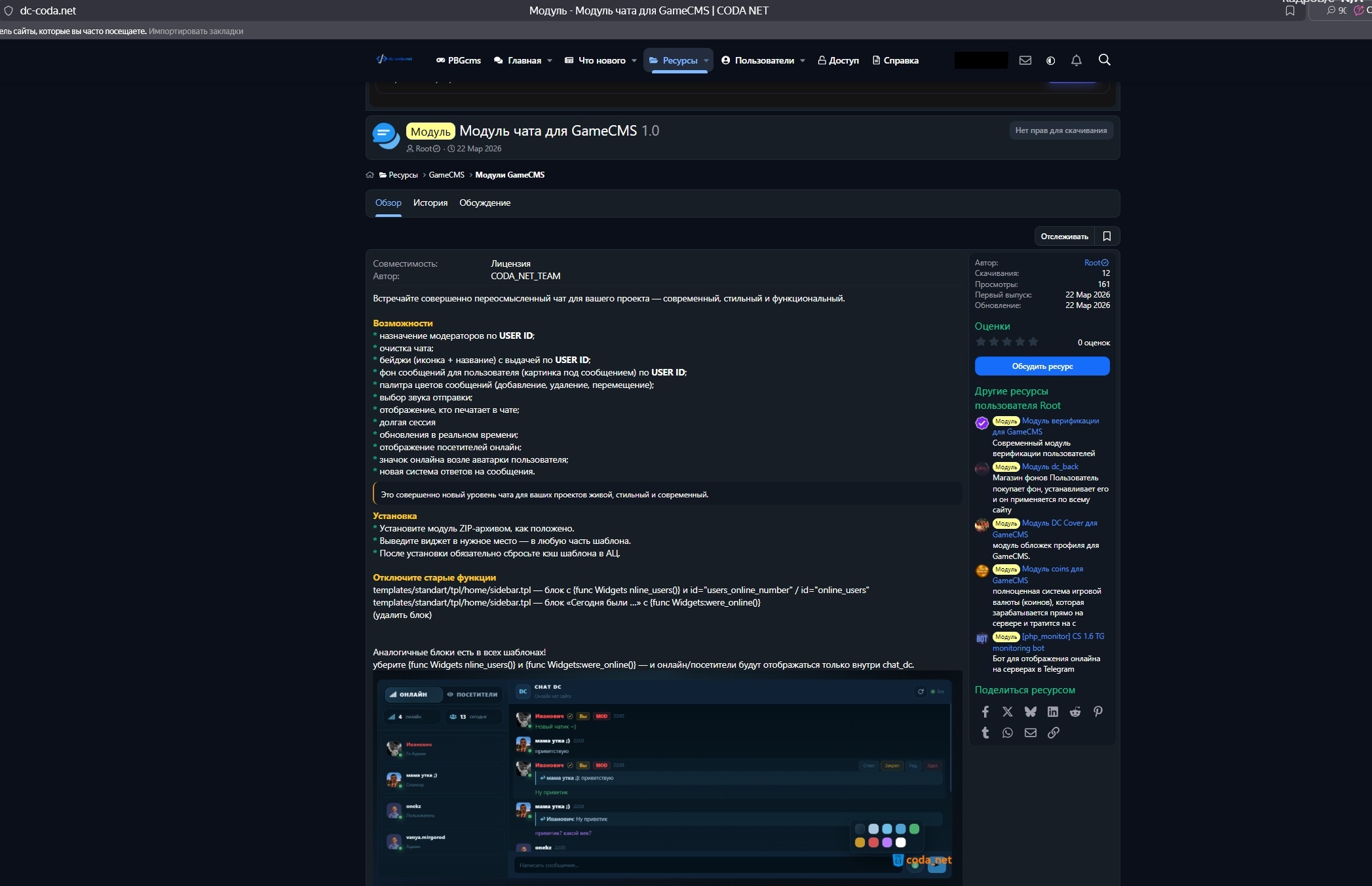Rate the resource with the first star
This screenshot has height=886, width=1372.
pyautogui.click(x=981, y=341)
